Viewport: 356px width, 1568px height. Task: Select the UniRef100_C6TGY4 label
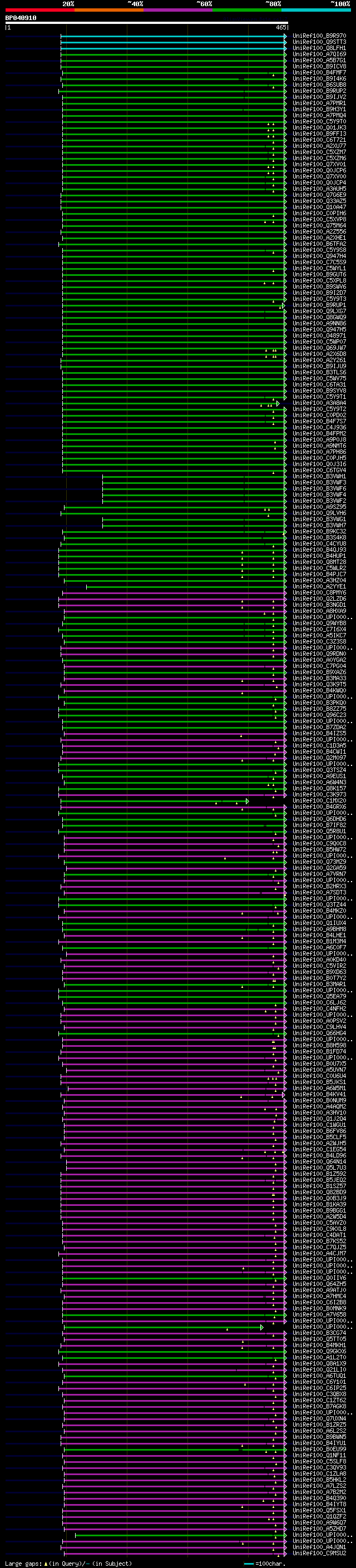pyautogui.click(x=319, y=471)
